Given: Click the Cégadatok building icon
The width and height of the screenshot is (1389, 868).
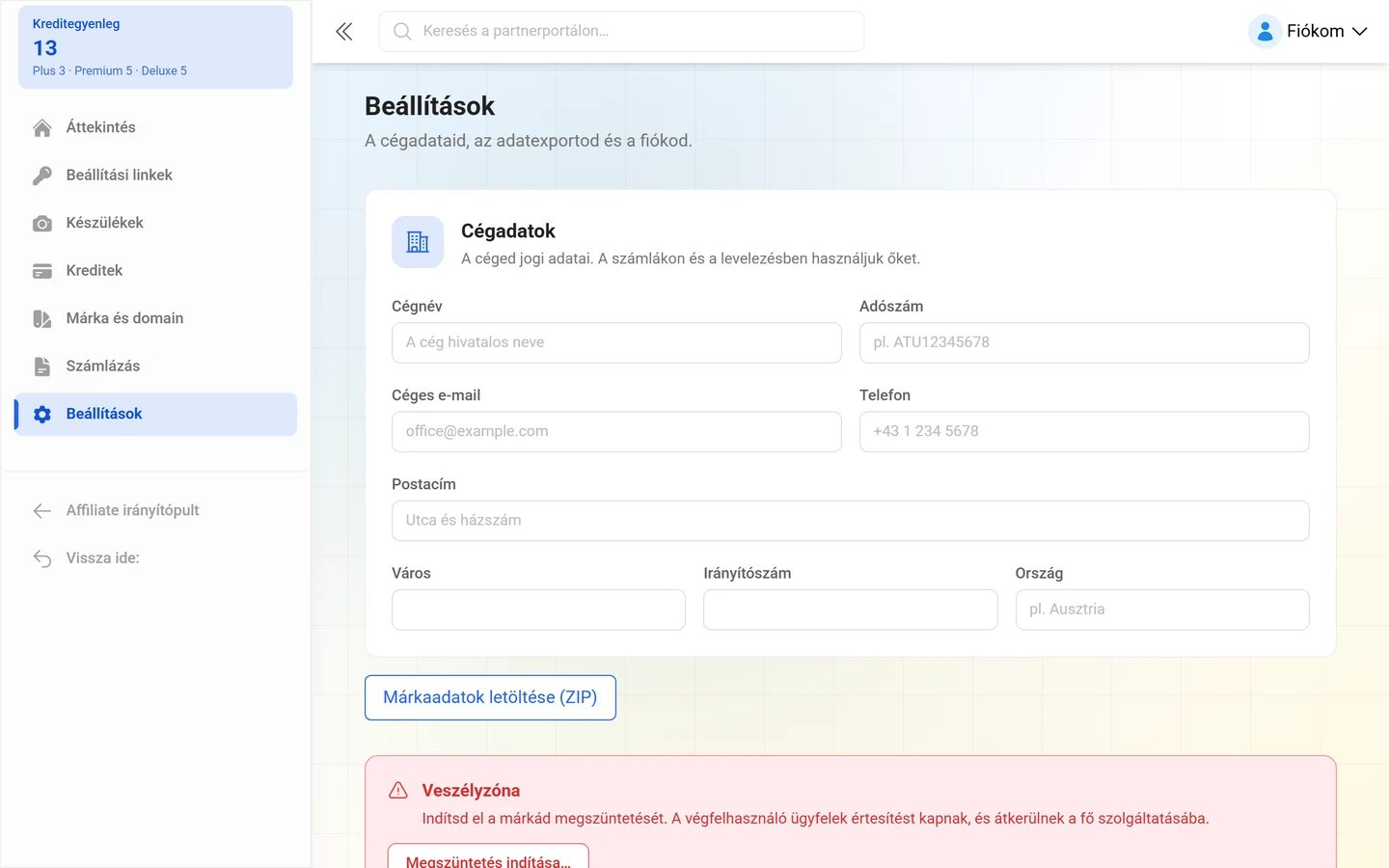Looking at the screenshot, I should (x=418, y=242).
